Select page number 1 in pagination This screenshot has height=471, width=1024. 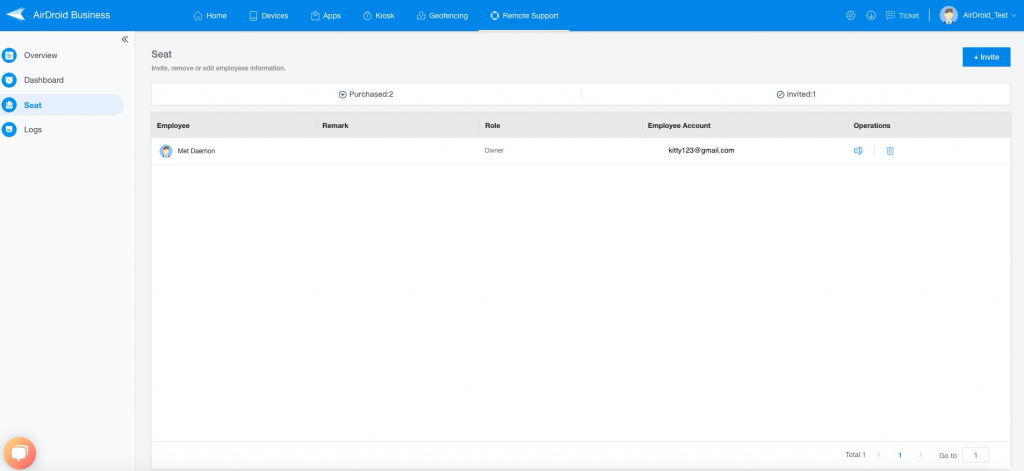pos(900,455)
